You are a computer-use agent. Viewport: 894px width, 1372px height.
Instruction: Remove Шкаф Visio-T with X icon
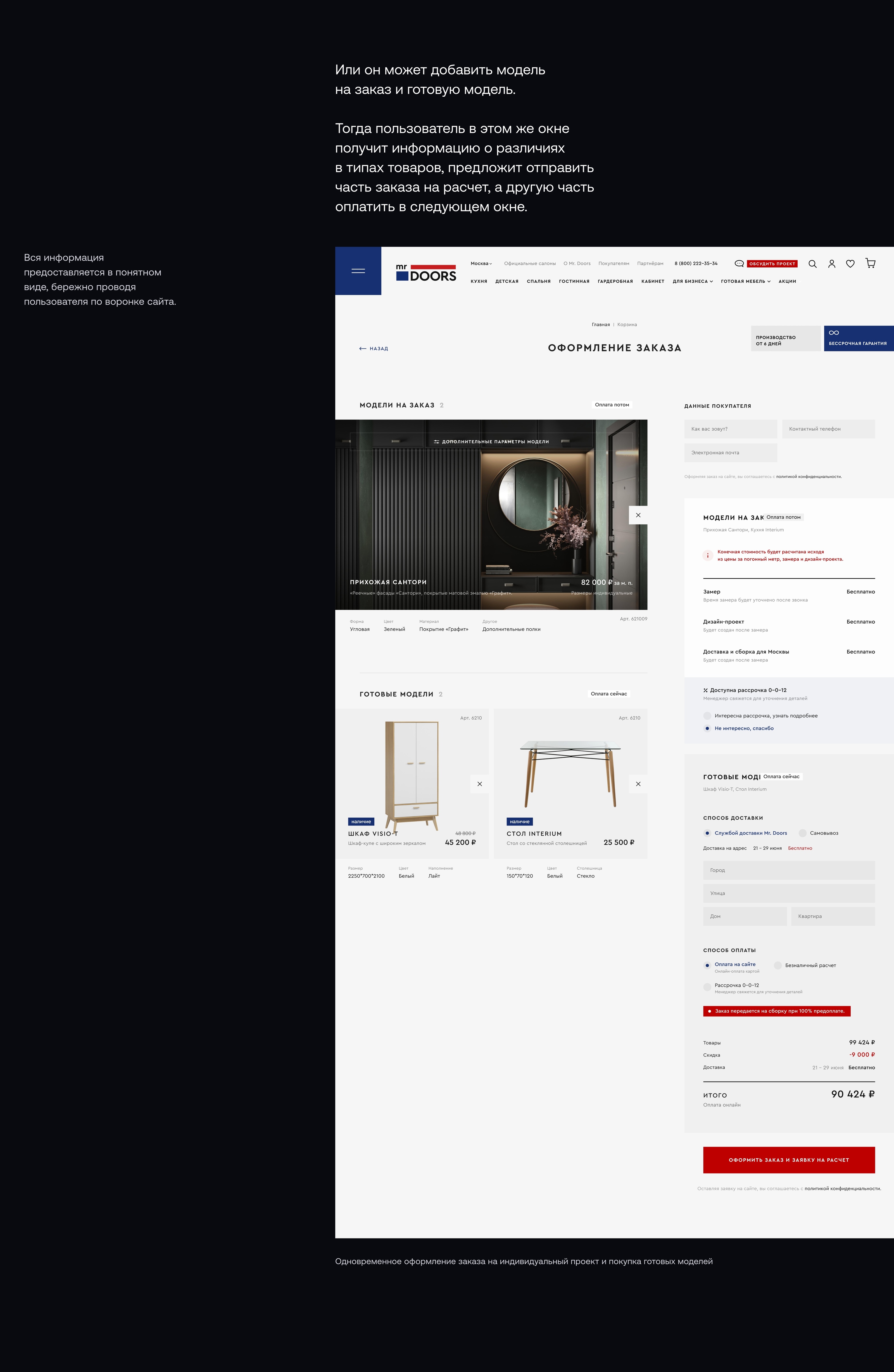tap(479, 784)
